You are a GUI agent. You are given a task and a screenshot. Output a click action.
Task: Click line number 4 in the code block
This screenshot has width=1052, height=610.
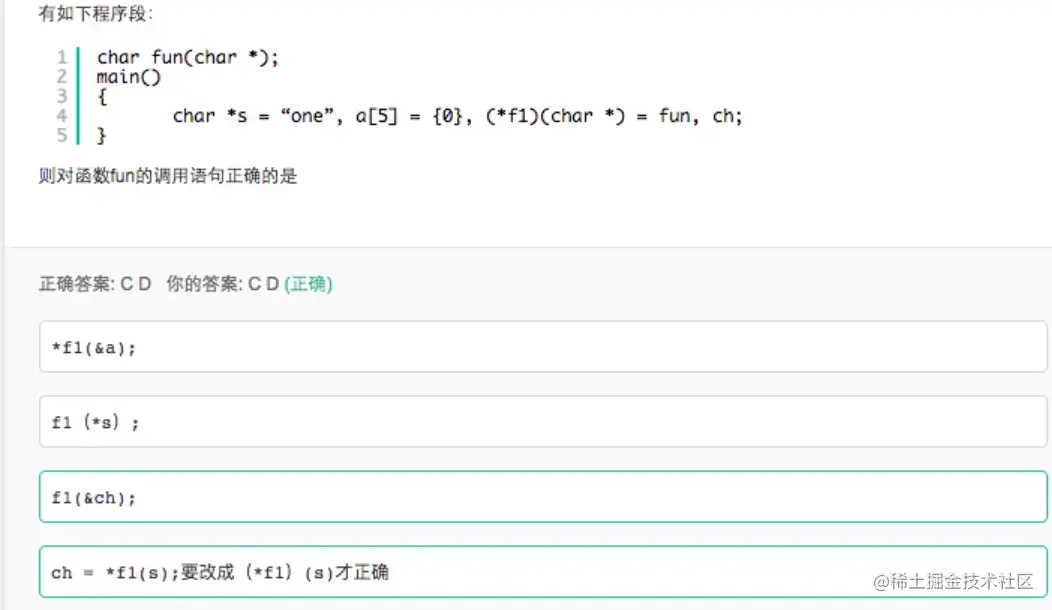click(61, 116)
